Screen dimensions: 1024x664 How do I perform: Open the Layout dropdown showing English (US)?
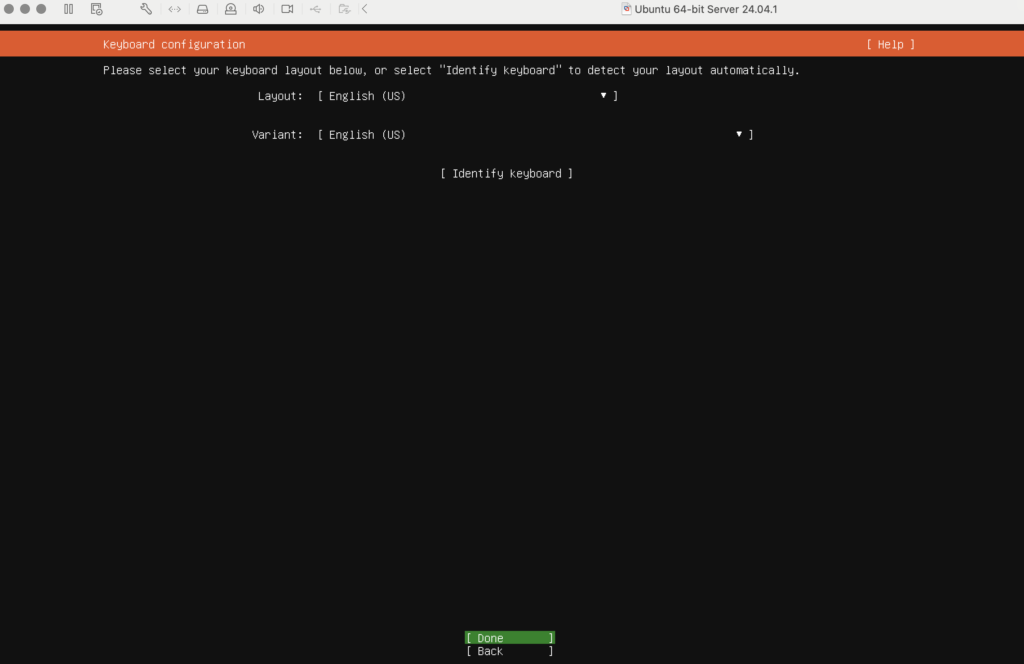[465, 95]
